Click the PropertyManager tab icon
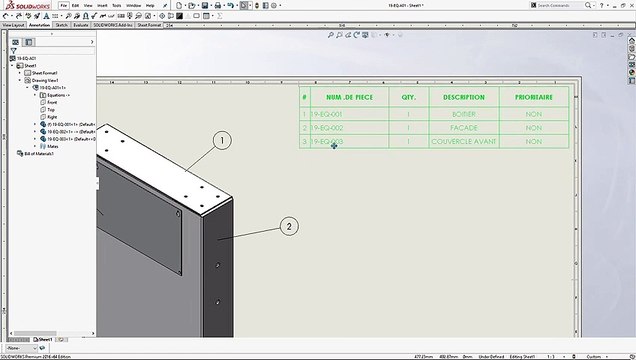The height and width of the screenshot is (360, 636). [x=29, y=42]
